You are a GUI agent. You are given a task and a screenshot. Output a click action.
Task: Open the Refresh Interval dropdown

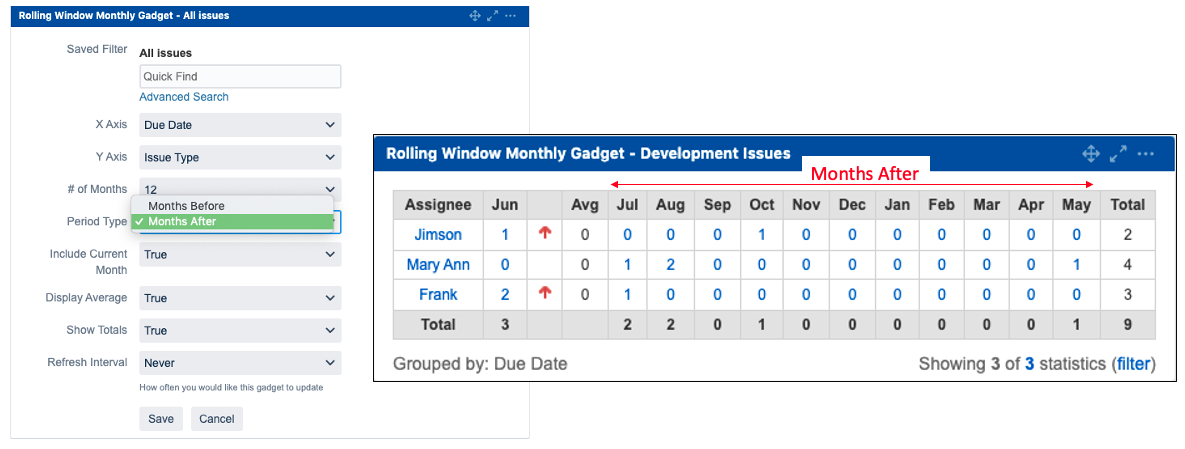(240, 363)
